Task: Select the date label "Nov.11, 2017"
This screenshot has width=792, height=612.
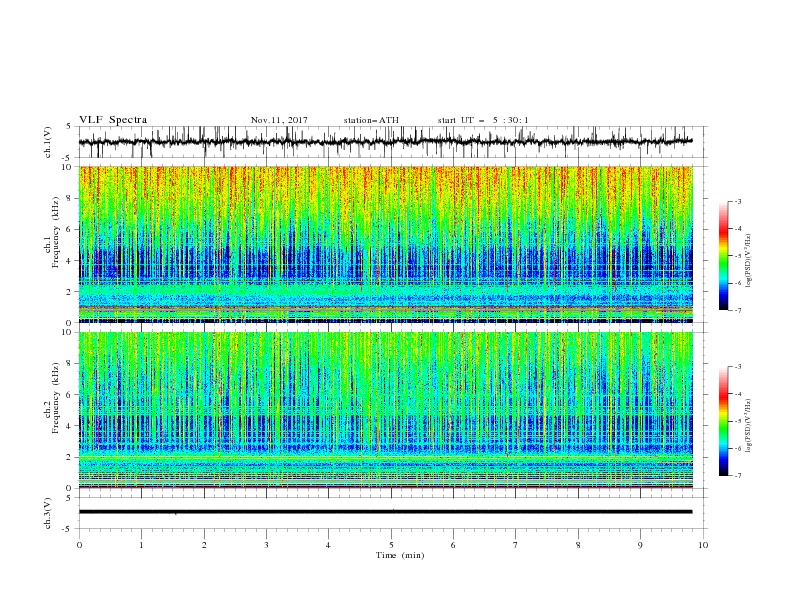Action: coord(279,120)
